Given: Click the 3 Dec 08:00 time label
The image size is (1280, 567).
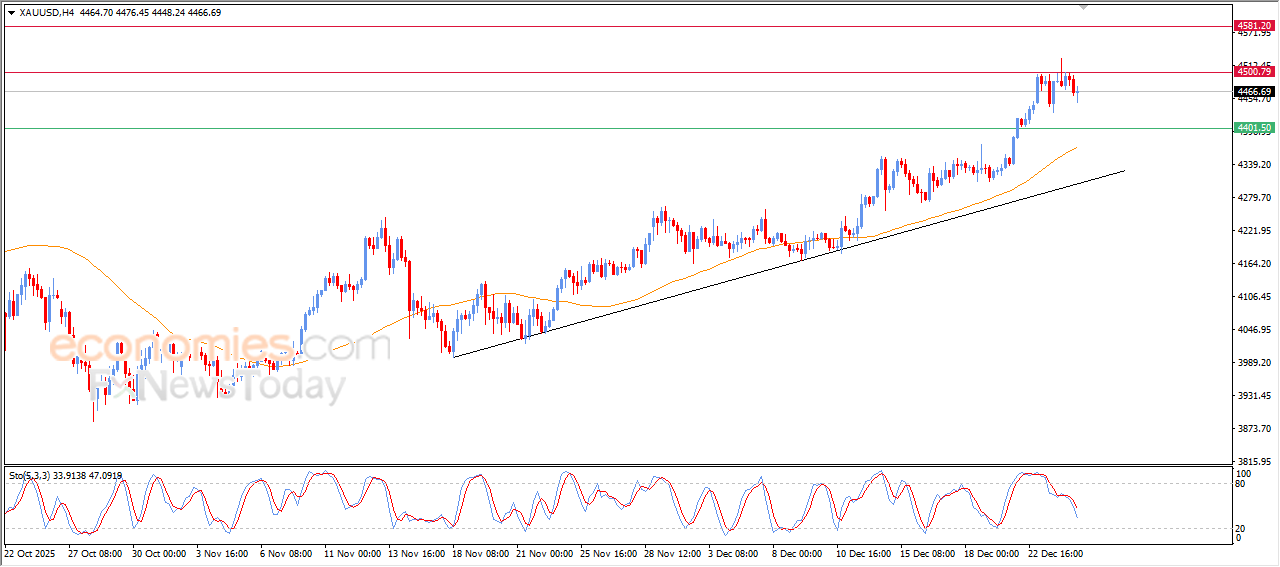Looking at the screenshot, I should pos(735,553).
